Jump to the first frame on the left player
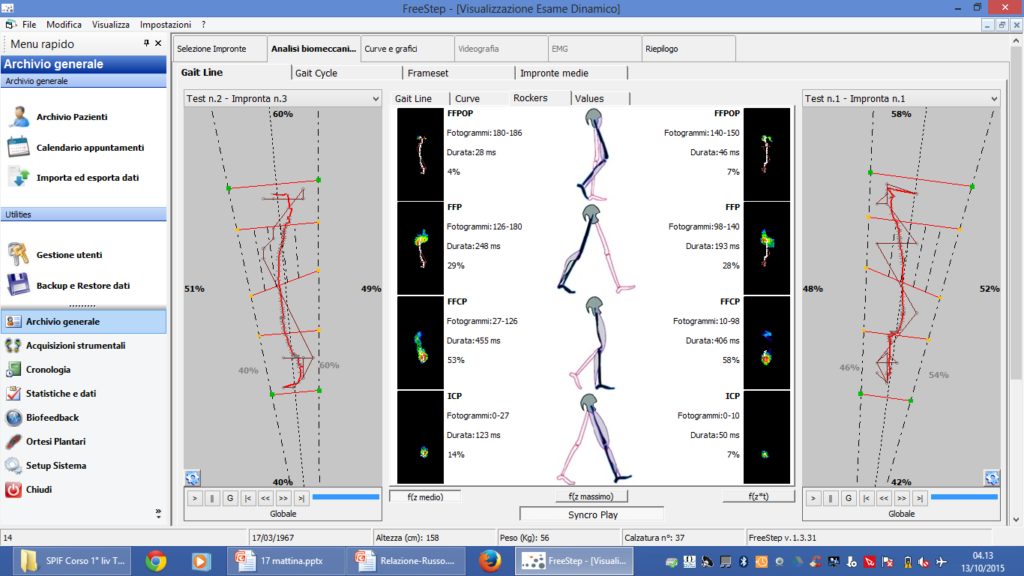Image resolution: width=1024 pixels, height=576 pixels. (248, 498)
